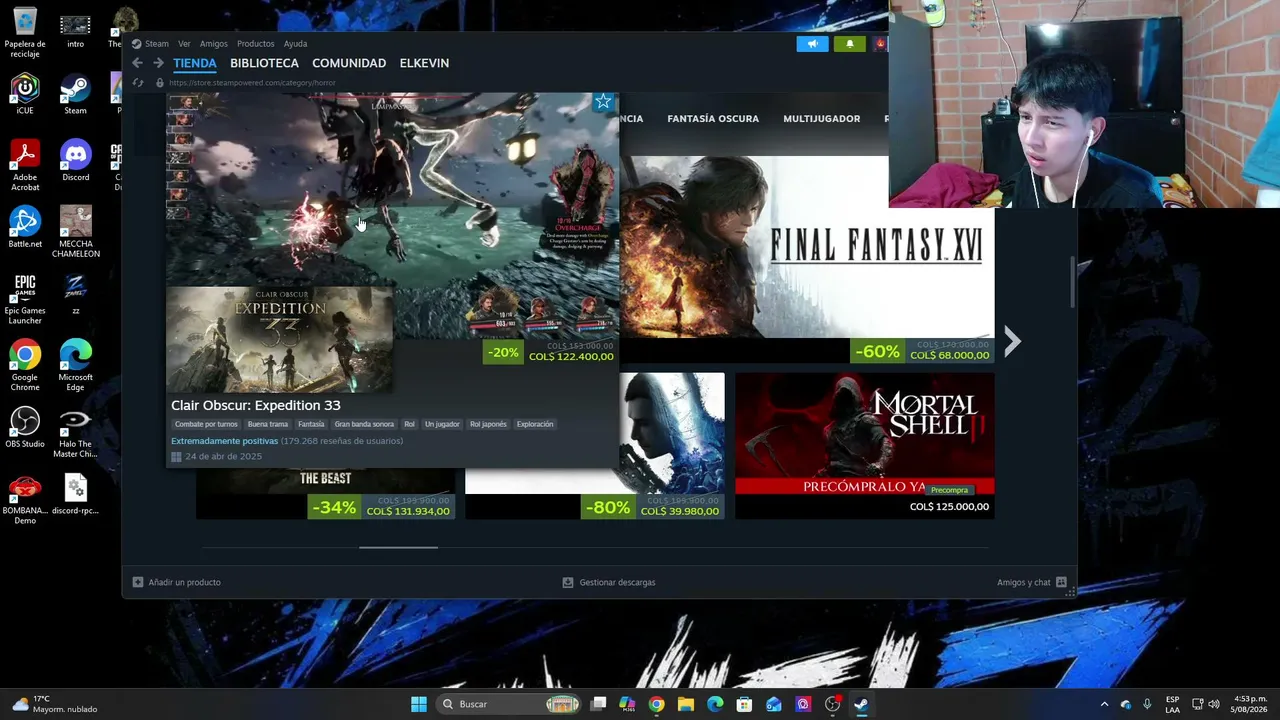Select Steam desktop shortcut
This screenshot has width=1280, height=720.
75,94
